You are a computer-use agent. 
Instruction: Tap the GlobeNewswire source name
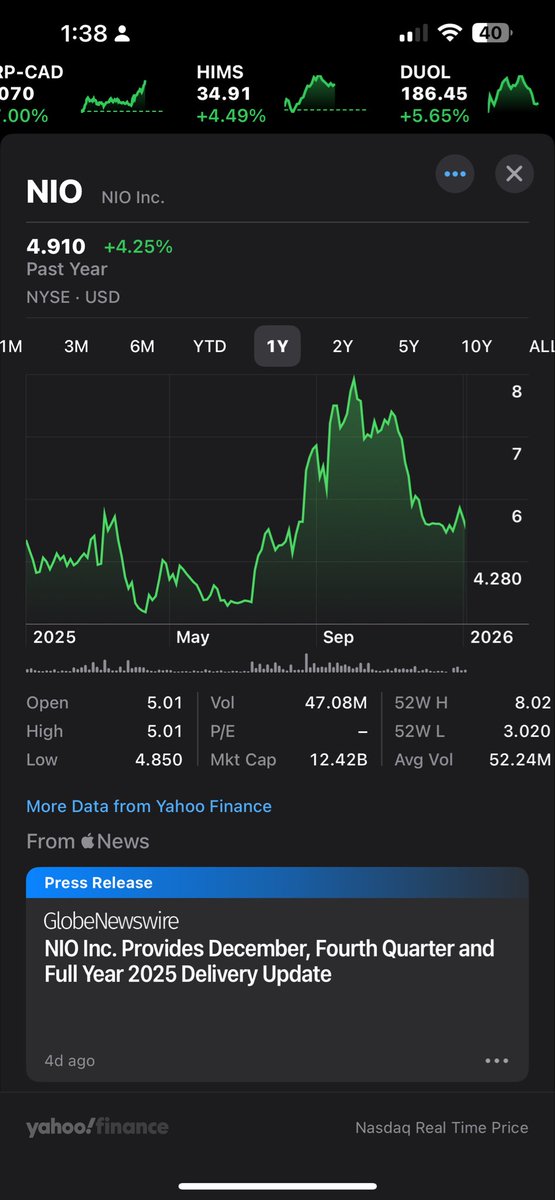click(111, 920)
